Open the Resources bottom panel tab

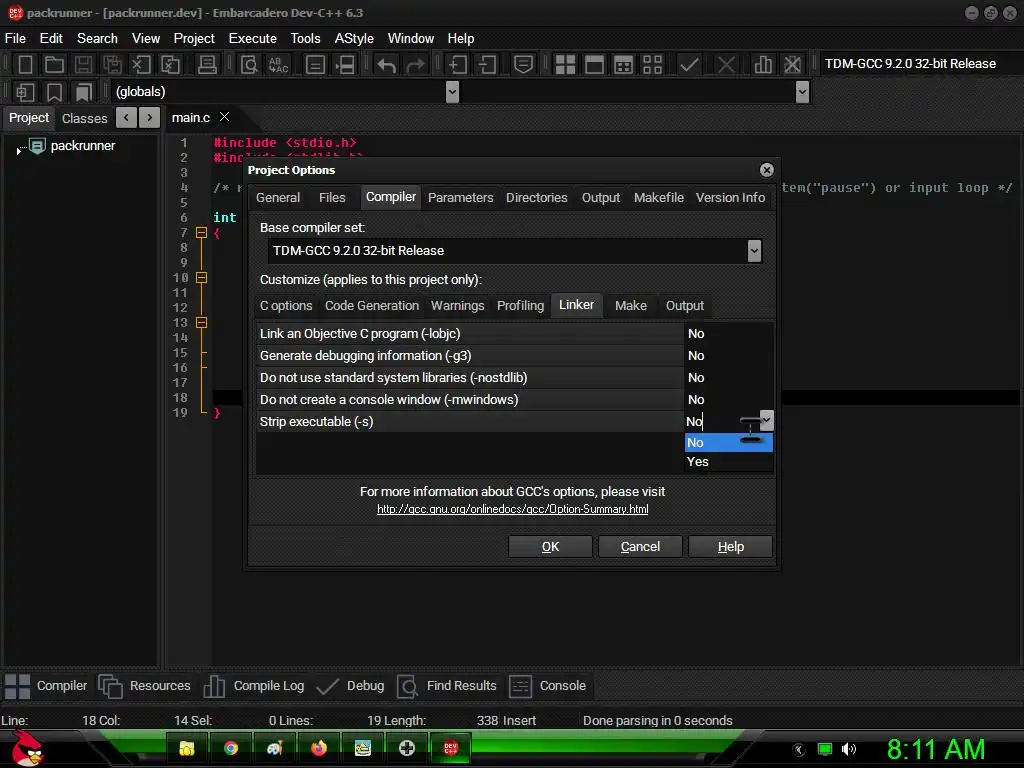144,686
